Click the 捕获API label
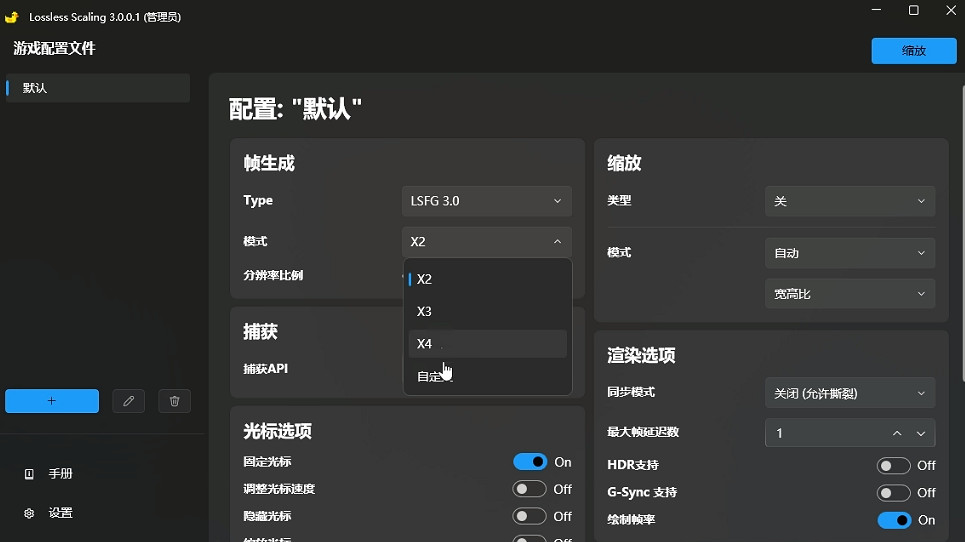Screen dimensions: 965x542 point(266,369)
